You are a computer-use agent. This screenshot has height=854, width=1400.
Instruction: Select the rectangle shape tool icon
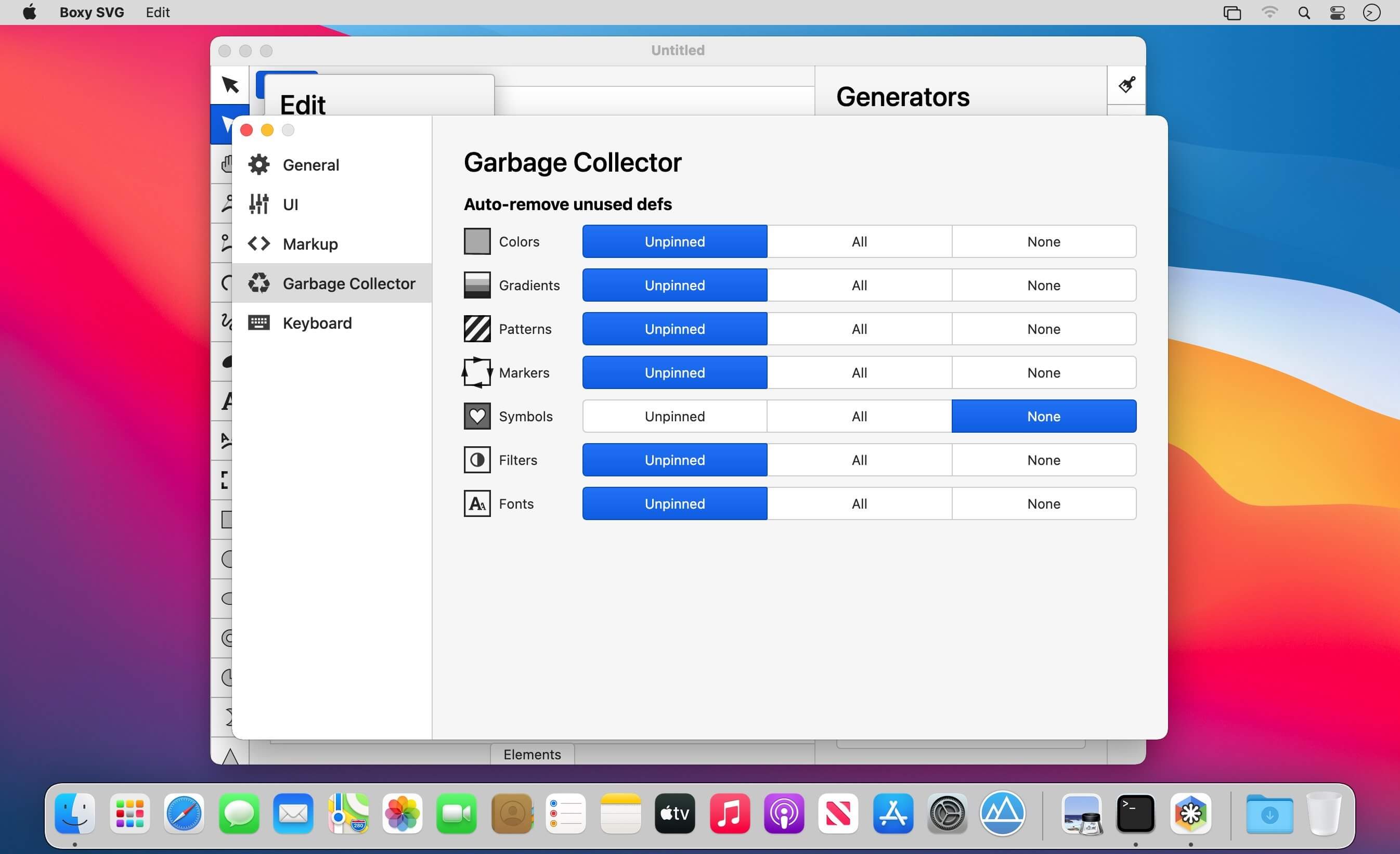(229, 520)
